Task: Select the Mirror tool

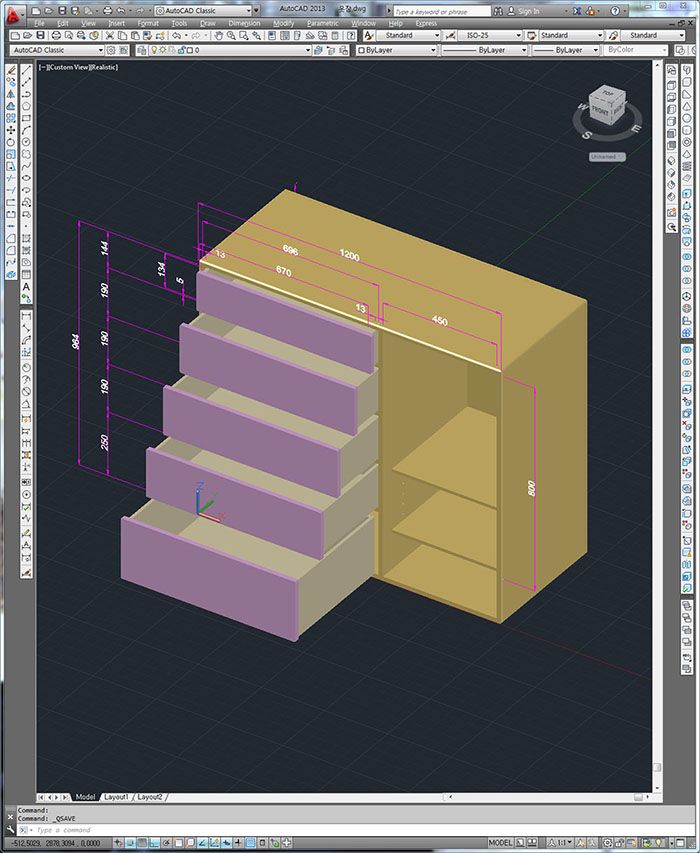Action: [x=11, y=94]
